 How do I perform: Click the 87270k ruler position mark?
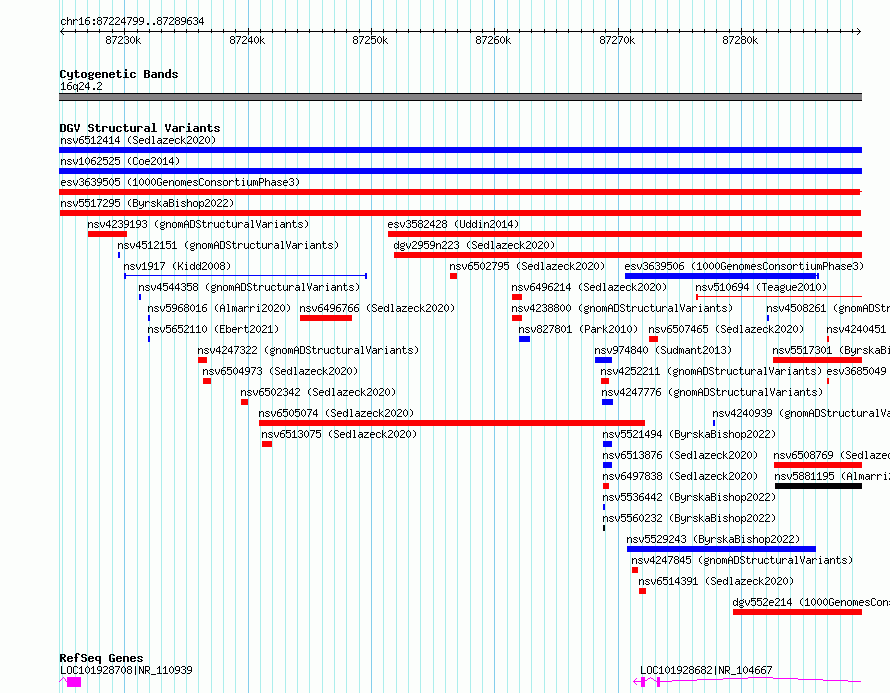[617, 40]
